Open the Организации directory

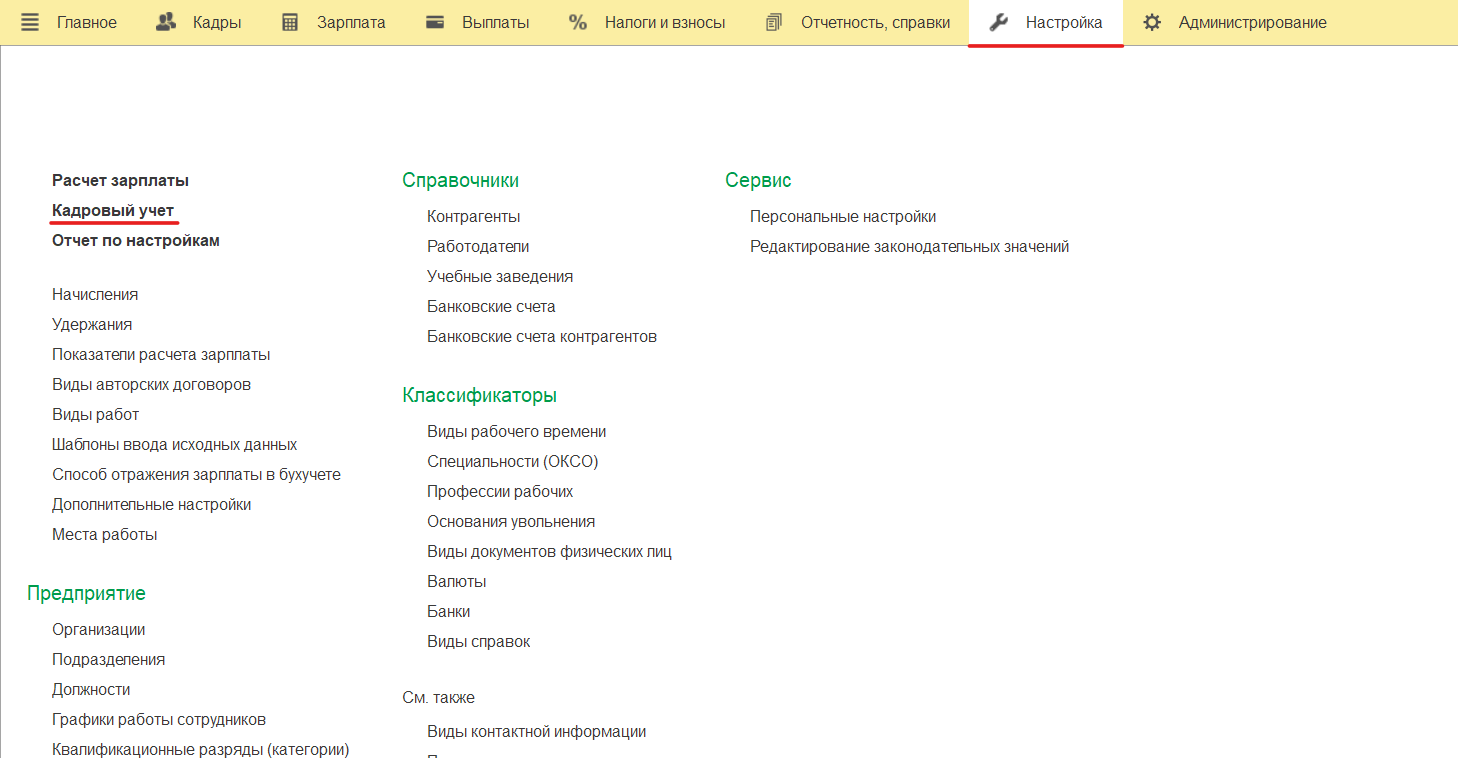pyautogui.click(x=99, y=630)
